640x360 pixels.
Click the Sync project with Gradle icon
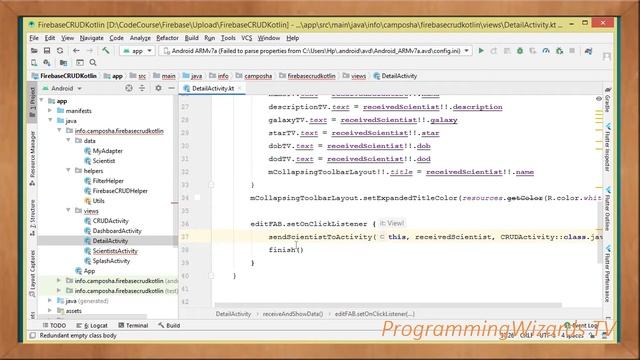[589, 51]
